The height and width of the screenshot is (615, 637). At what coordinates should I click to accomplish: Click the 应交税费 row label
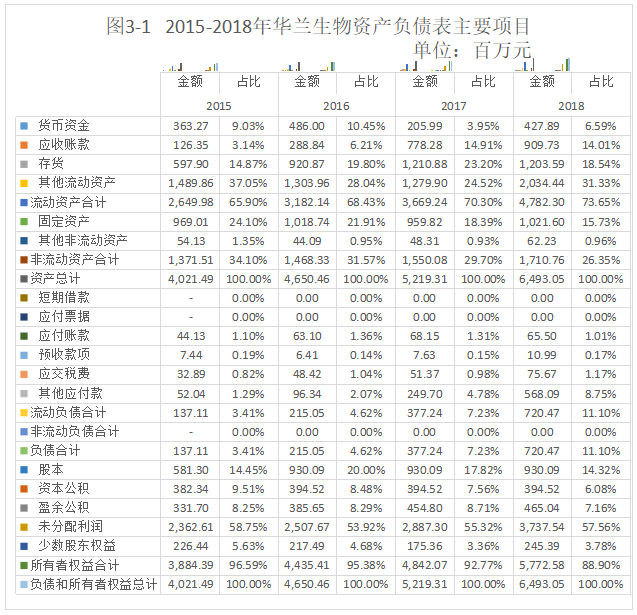(x=64, y=374)
